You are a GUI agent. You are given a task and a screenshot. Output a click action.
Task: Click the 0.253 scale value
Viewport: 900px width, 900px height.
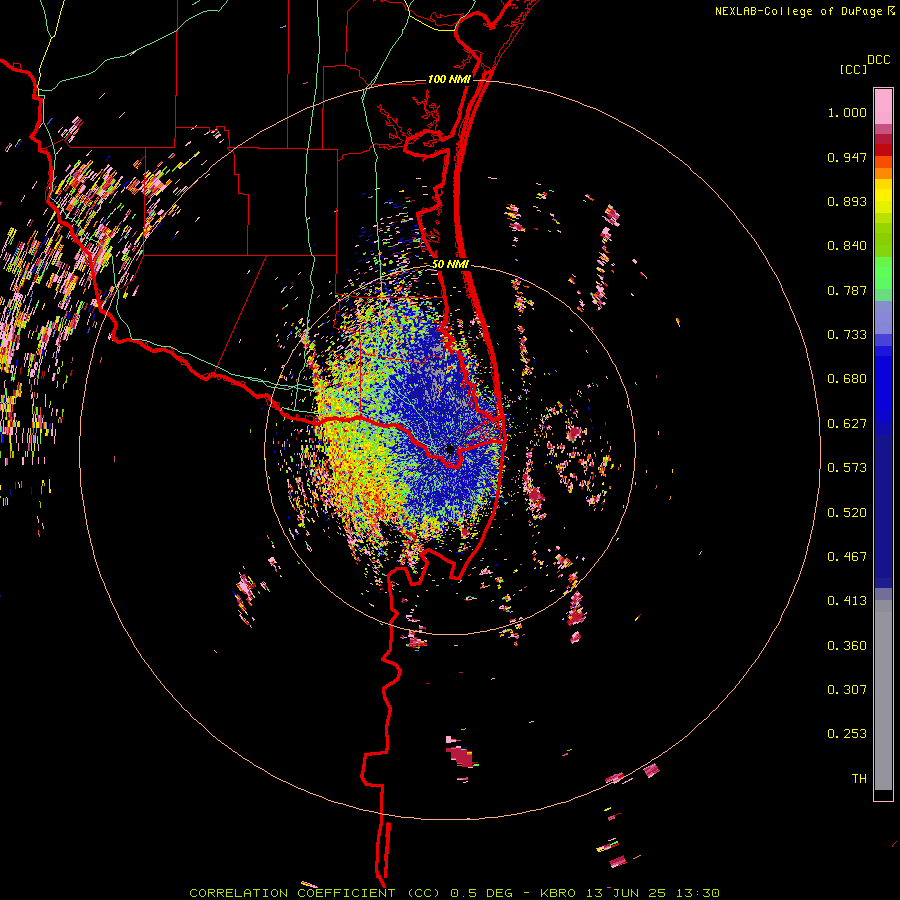tap(847, 734)
